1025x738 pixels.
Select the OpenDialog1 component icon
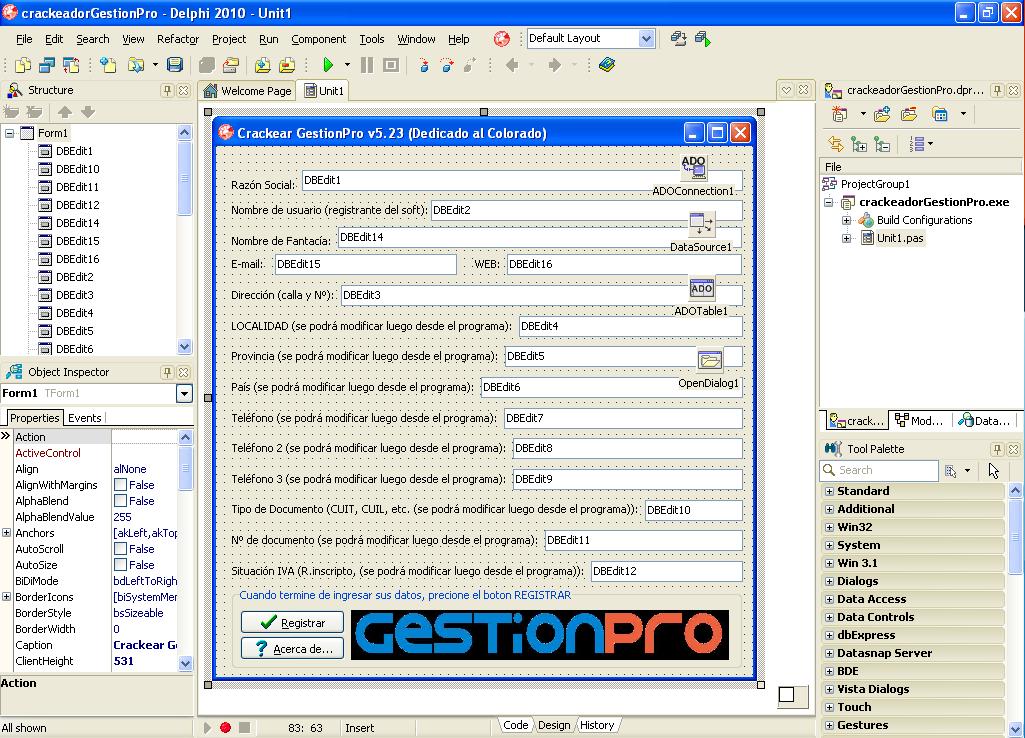(x=710, y=360)
